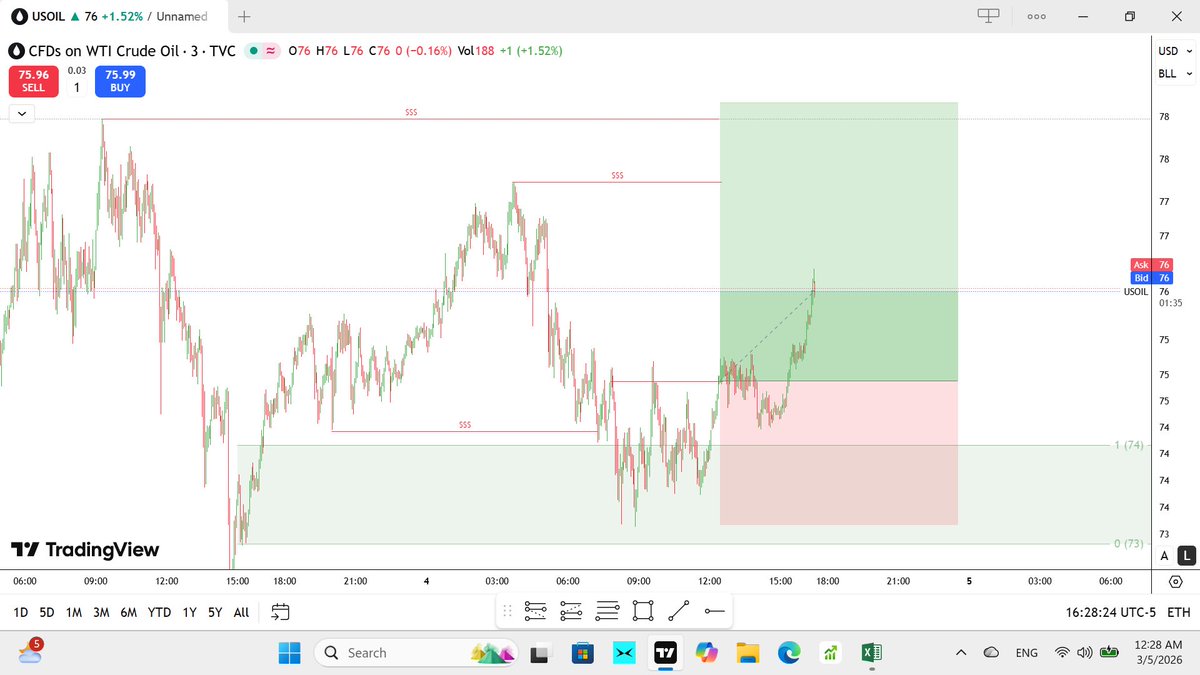Open the timezone menu showing 16:28:24 UTC-5
1200x675 pixels.
tap(1109, 612)
